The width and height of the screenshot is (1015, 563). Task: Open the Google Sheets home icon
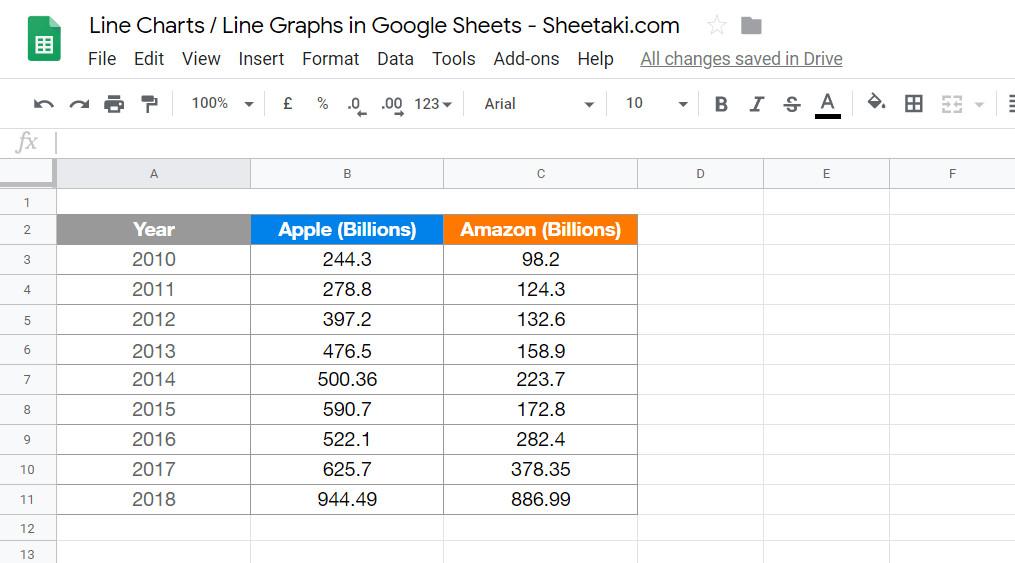(x=44, y=39)
